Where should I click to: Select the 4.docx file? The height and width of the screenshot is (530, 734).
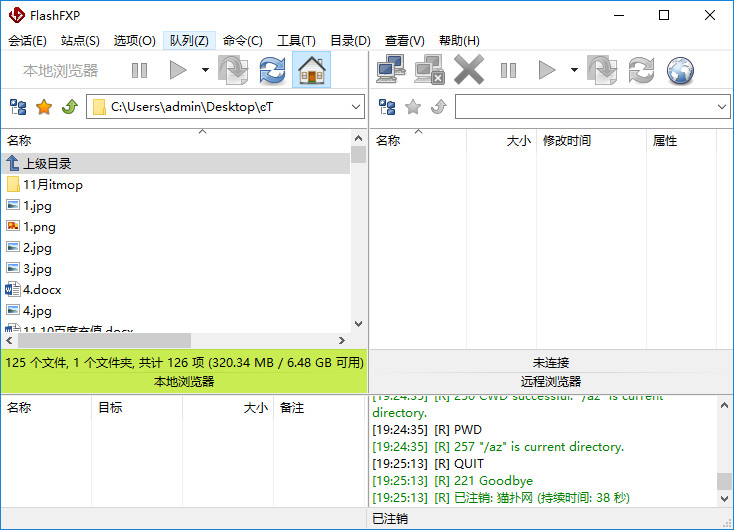(42, 289)
